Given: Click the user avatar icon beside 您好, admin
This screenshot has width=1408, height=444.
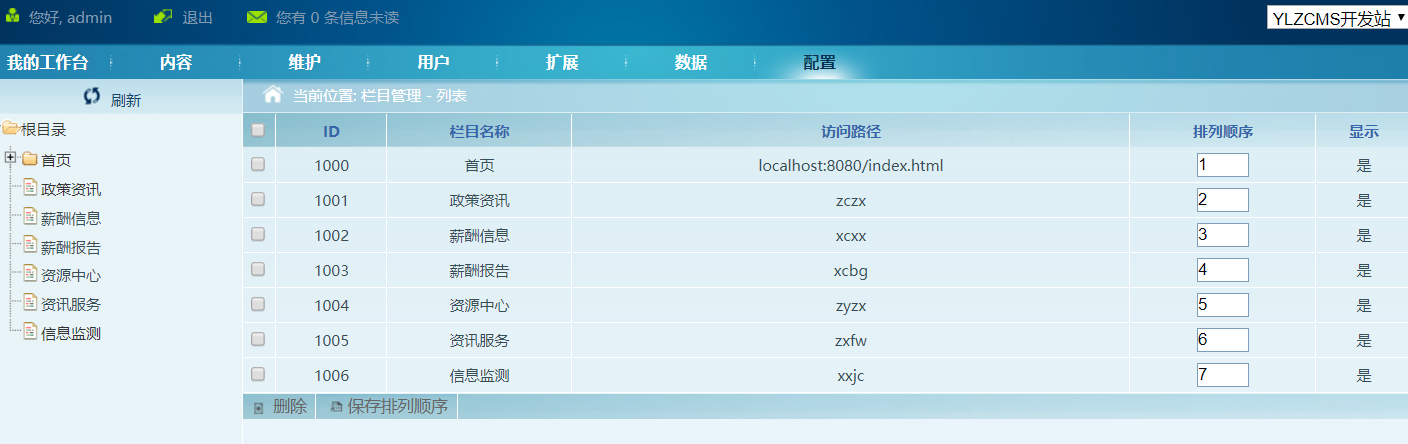Looking at the screenshot, I should 13,17.
